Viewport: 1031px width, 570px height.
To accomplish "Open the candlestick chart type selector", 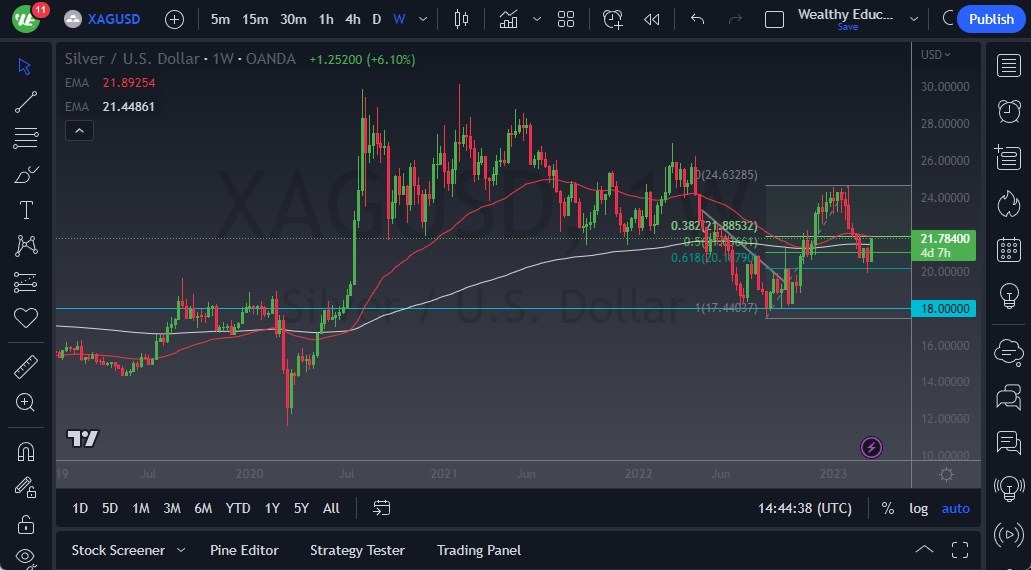I will coord(462,19).
